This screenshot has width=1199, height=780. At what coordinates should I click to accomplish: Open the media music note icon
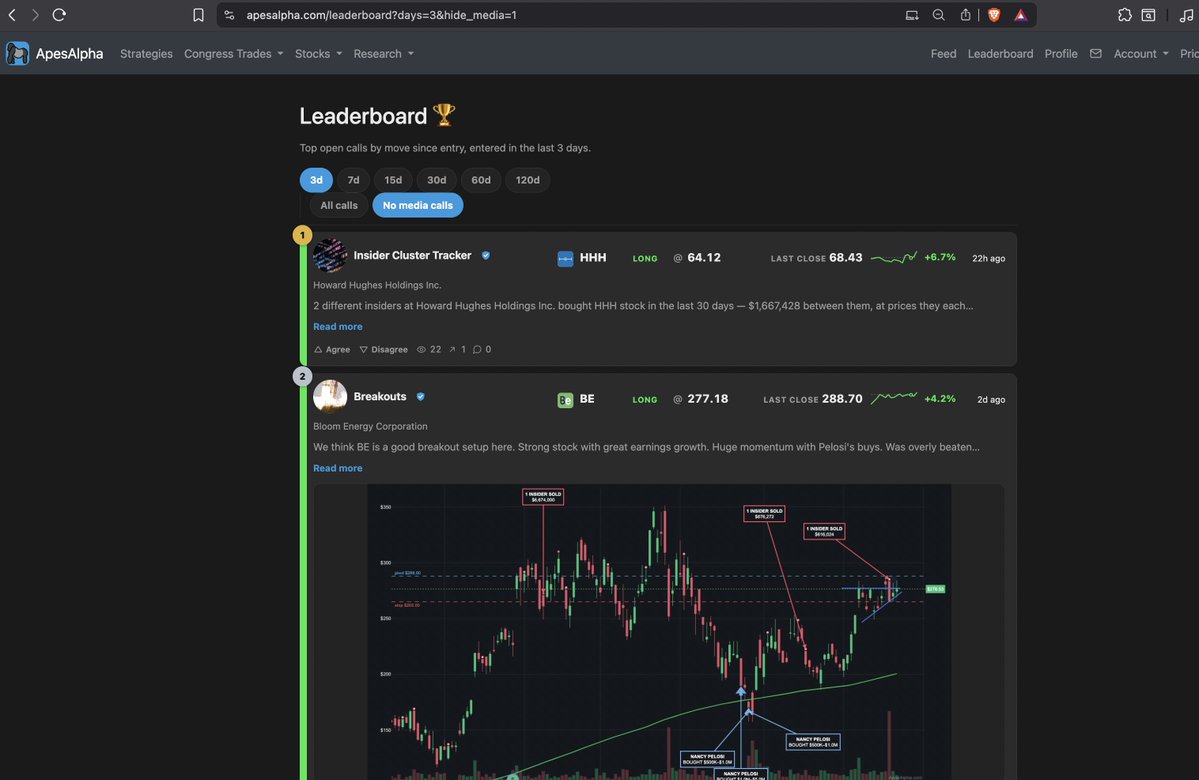1186,15
